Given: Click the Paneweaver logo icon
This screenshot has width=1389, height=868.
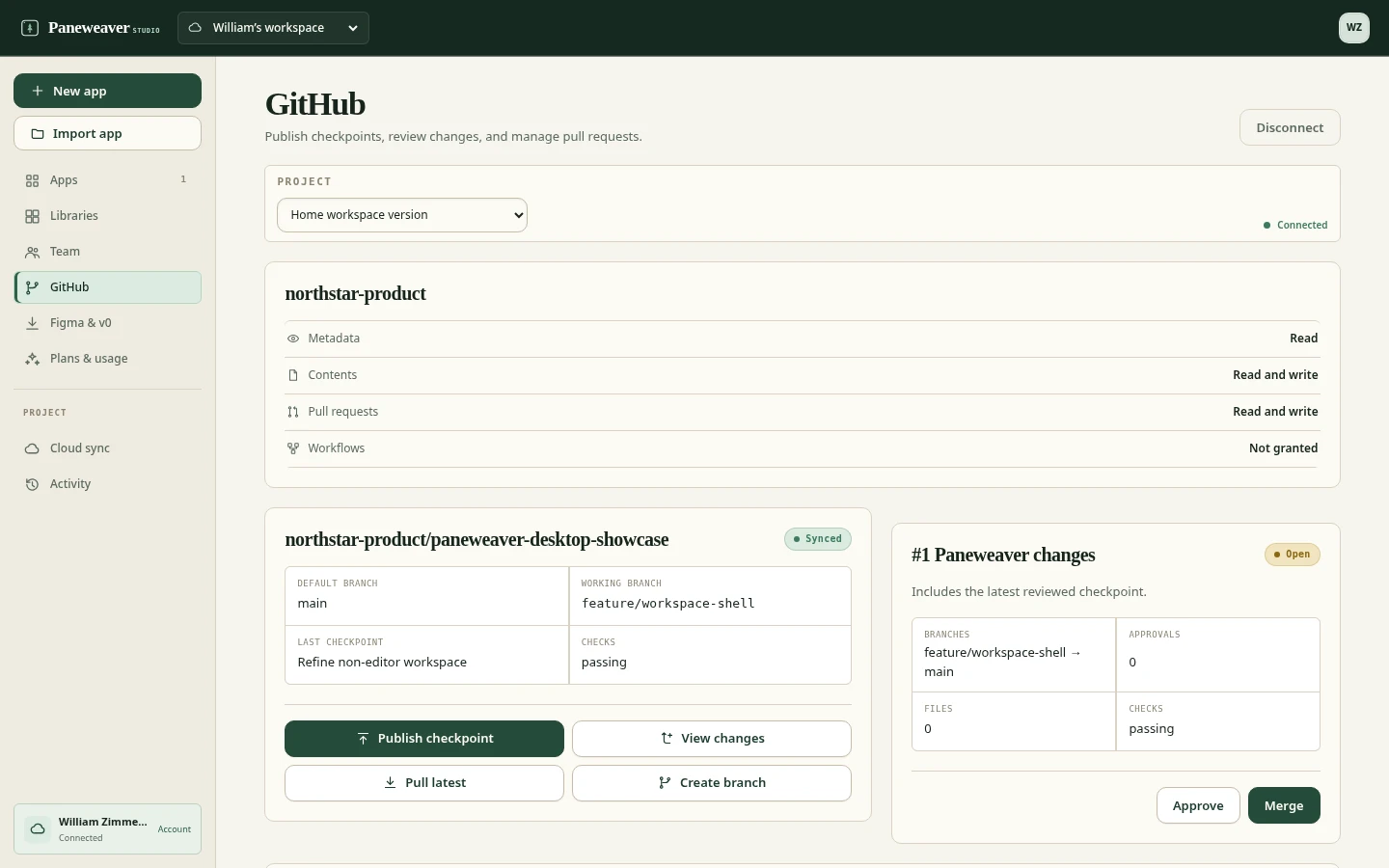Looking at the screenshot, I should click(x=30, y=28).
